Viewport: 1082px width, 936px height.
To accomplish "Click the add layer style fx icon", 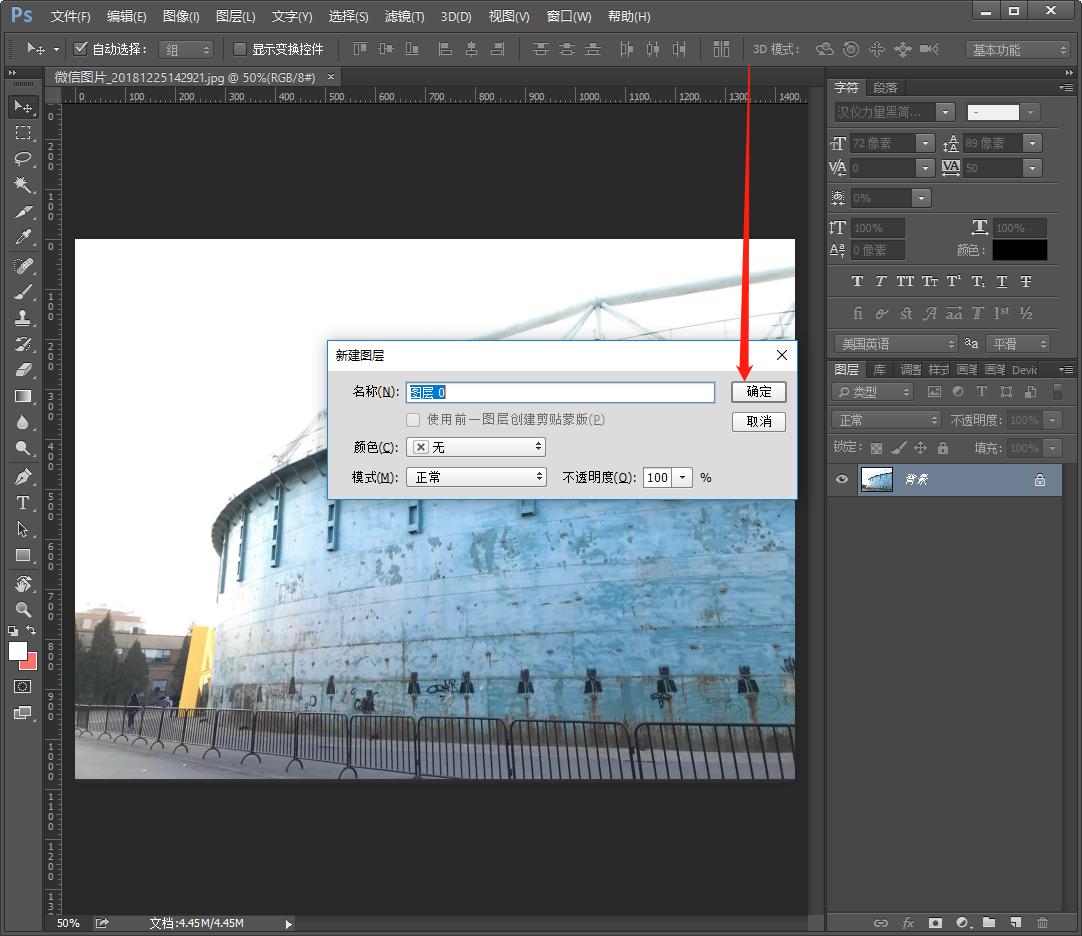I will [x=908, y=923].
